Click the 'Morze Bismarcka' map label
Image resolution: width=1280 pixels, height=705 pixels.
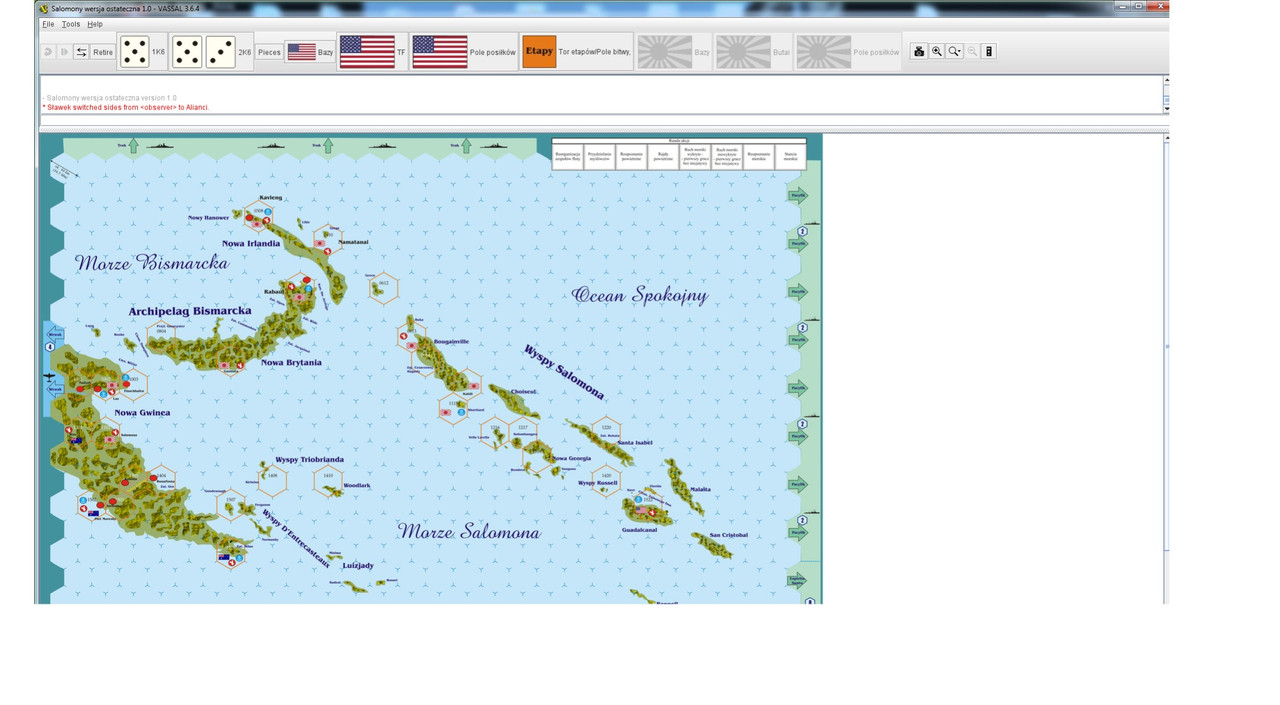point(152,263)
